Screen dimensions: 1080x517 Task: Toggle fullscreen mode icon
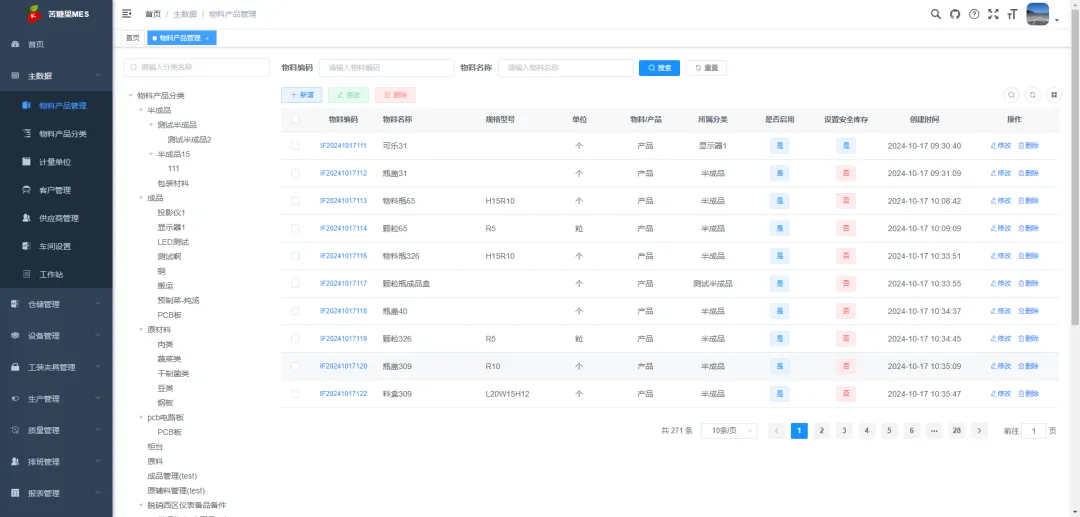coord(993,14)
